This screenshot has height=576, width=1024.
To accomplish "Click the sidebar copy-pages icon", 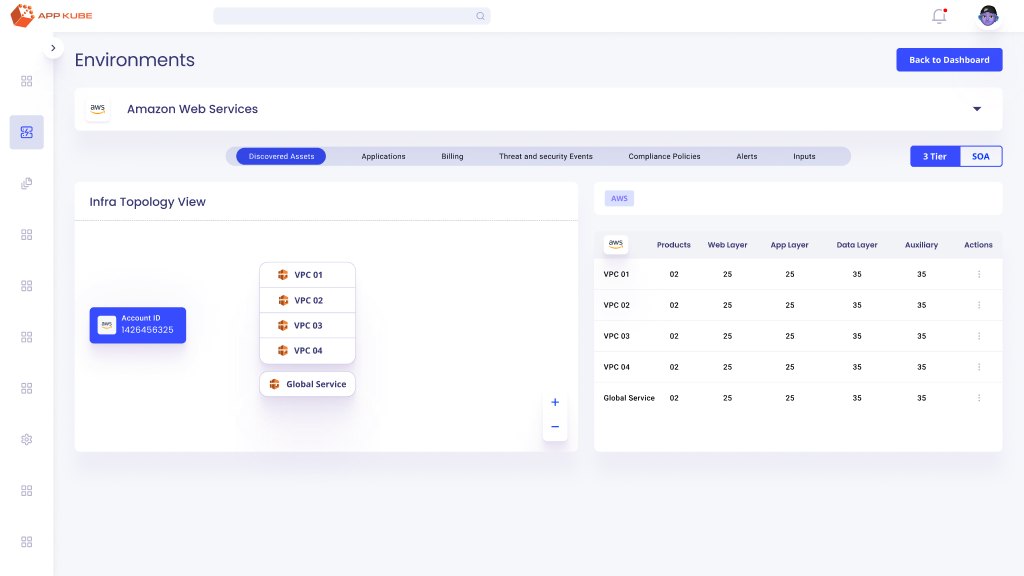I will pos(27,184).
